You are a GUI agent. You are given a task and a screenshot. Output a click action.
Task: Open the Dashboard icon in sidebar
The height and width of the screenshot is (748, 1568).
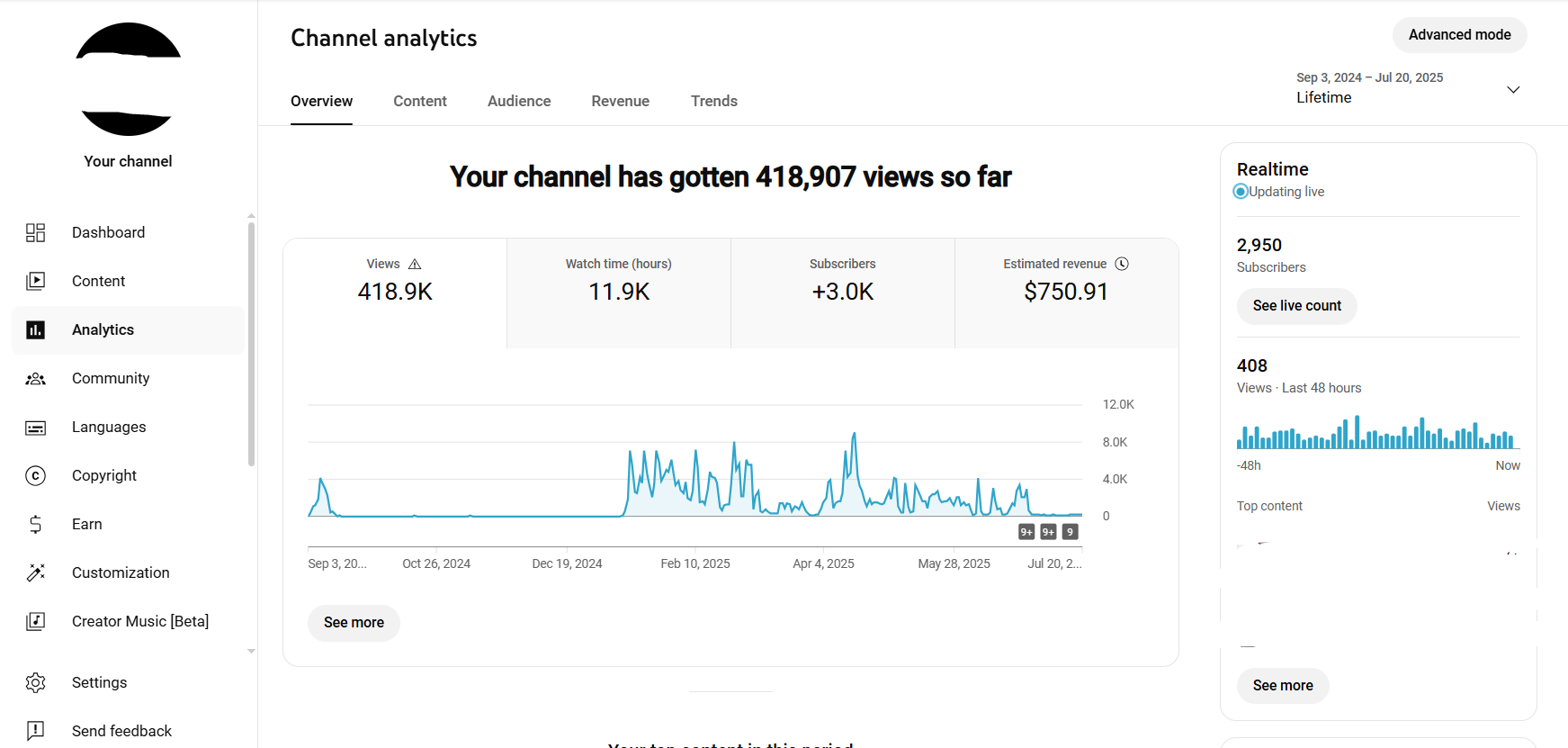(35, 233)
